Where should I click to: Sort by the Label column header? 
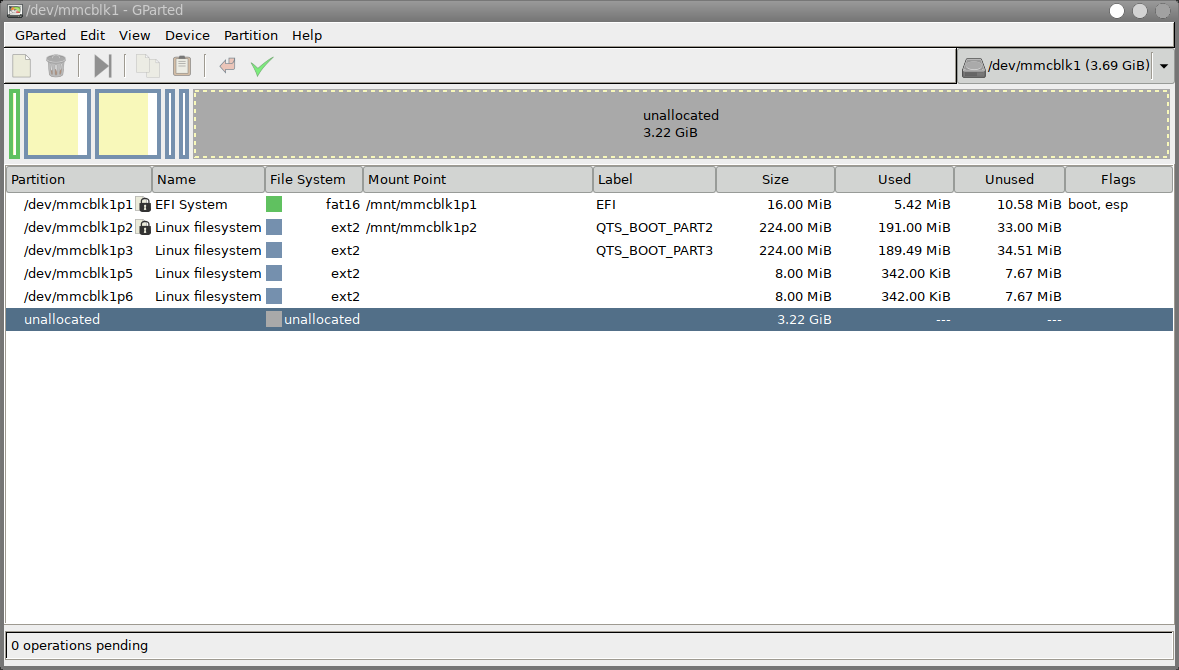tap(654, 180)
